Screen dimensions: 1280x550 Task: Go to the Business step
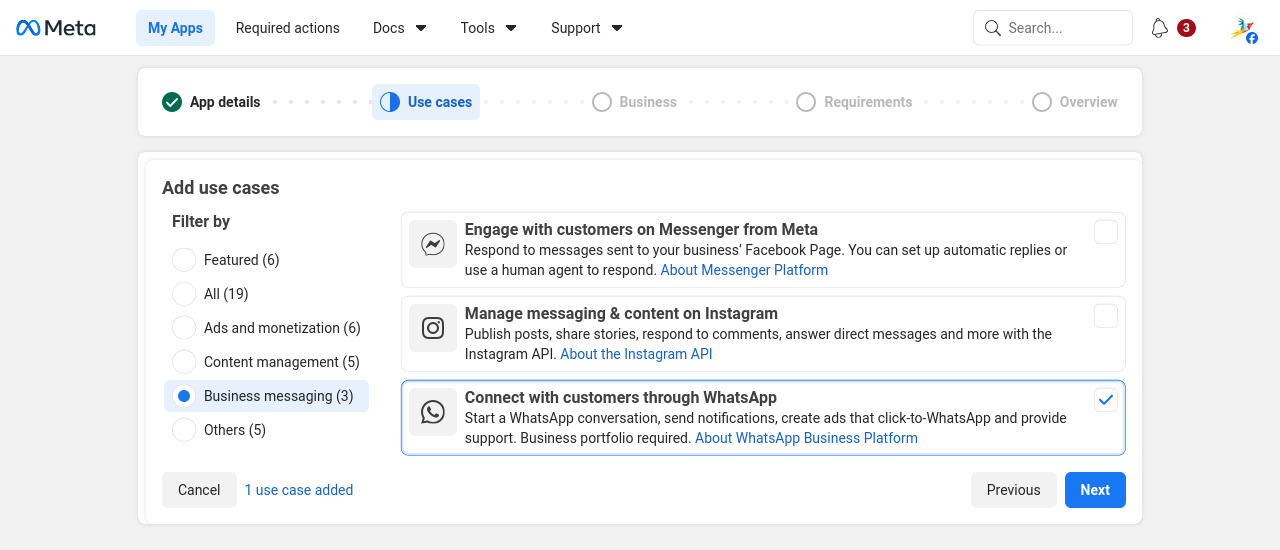[634, 102]
